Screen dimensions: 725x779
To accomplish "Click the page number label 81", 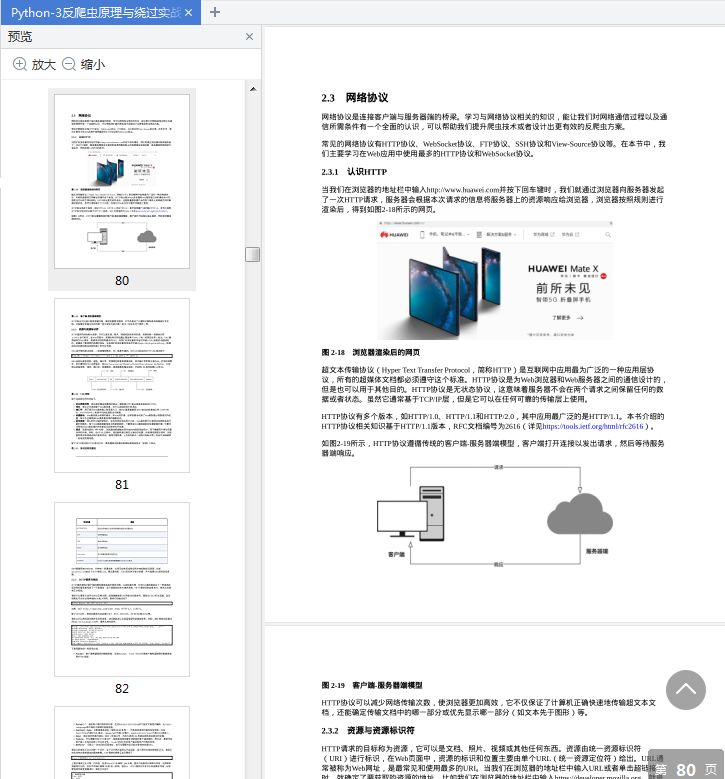I will pos(122,484).
